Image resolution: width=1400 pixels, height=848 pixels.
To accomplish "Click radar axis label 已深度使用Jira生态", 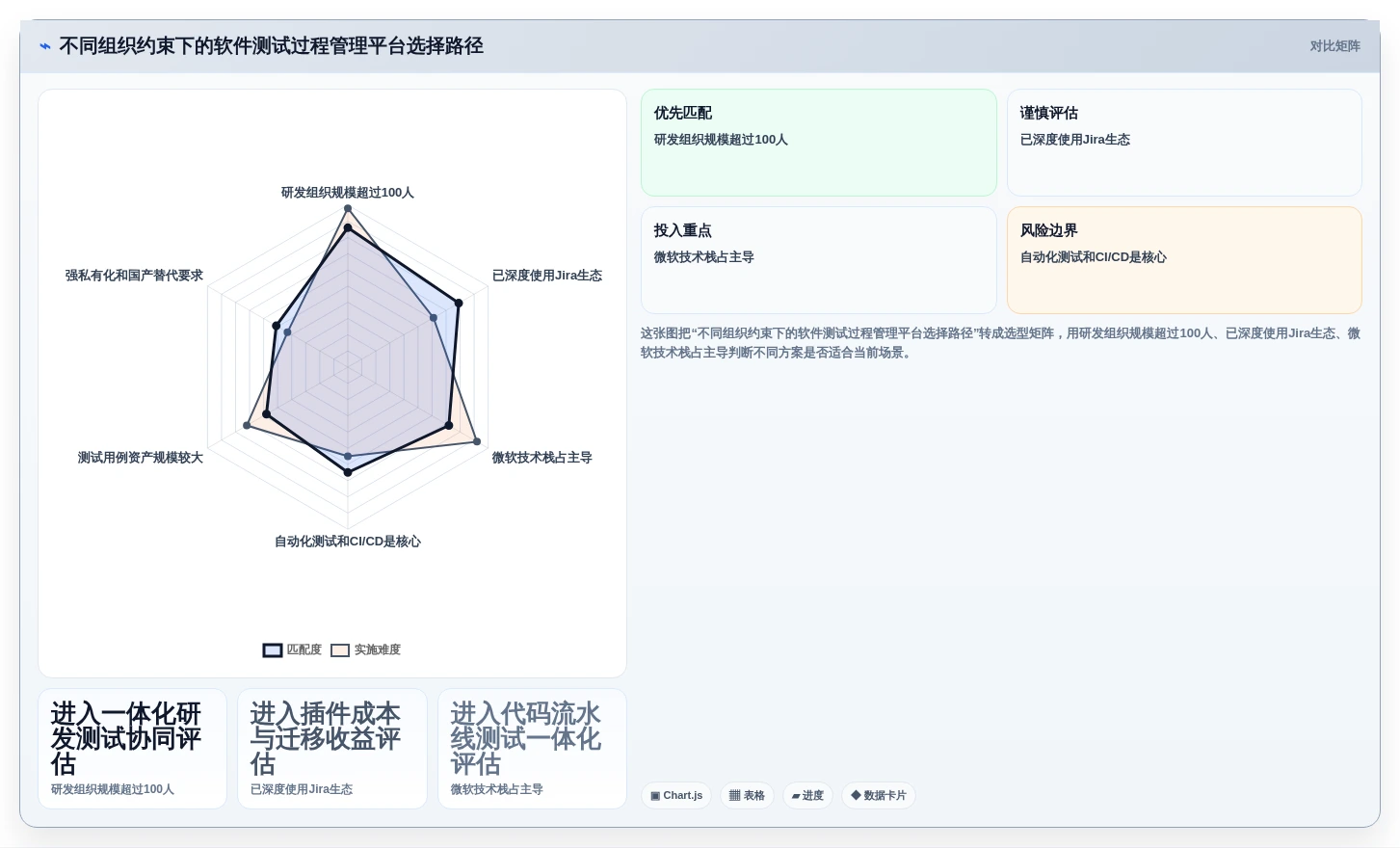I will 547,276.
